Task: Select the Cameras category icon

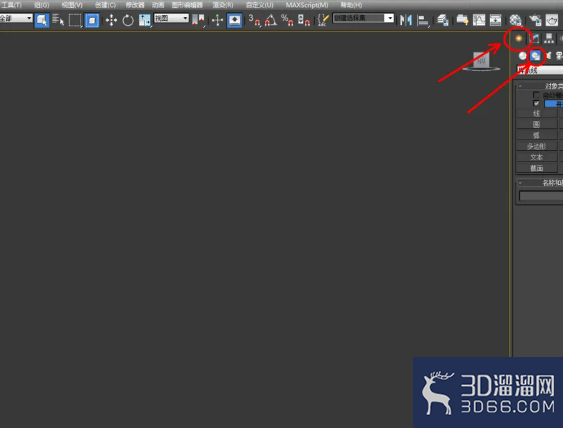Action: [x=559, y=56]
